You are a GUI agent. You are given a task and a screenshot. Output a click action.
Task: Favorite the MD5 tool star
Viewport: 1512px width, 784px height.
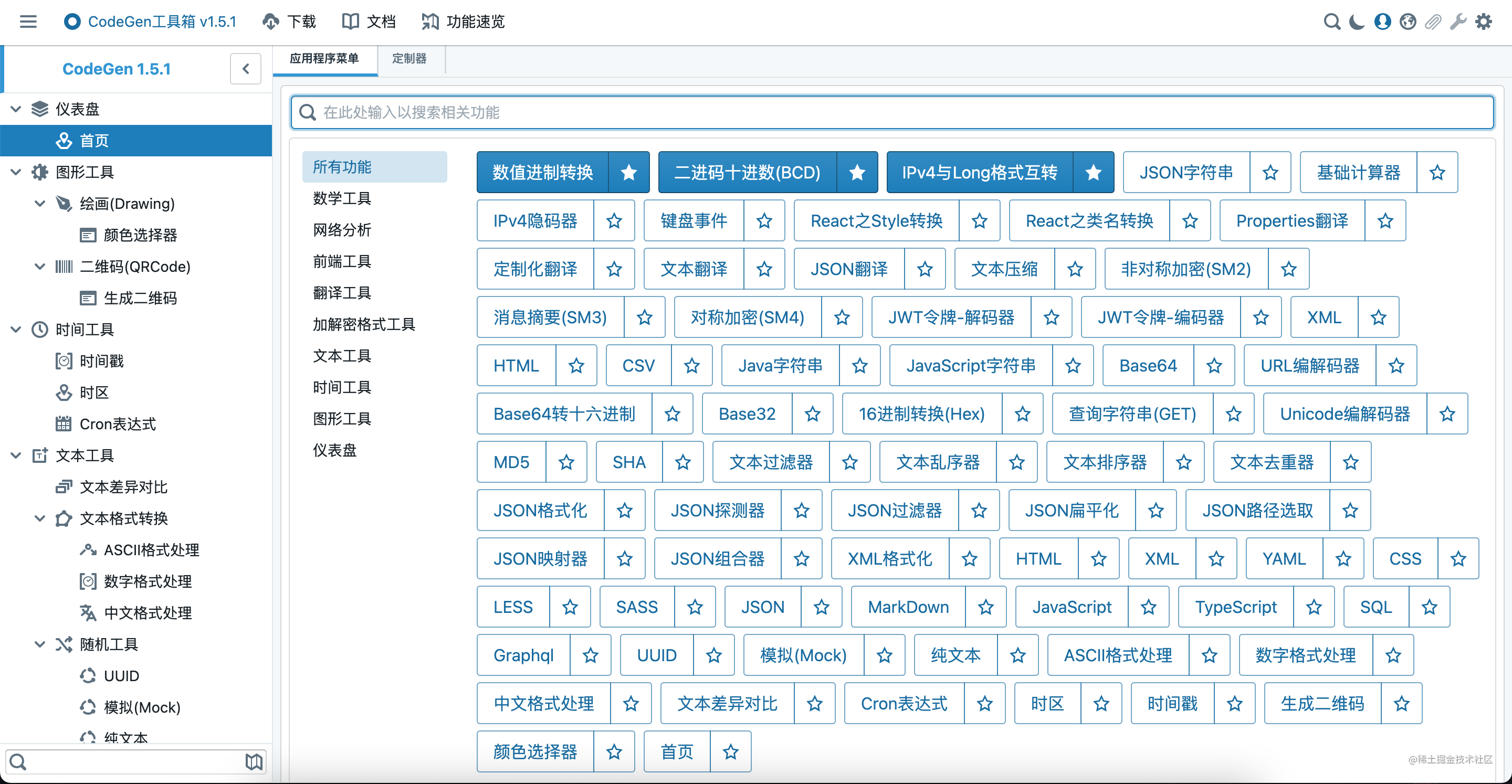(566, 462)
